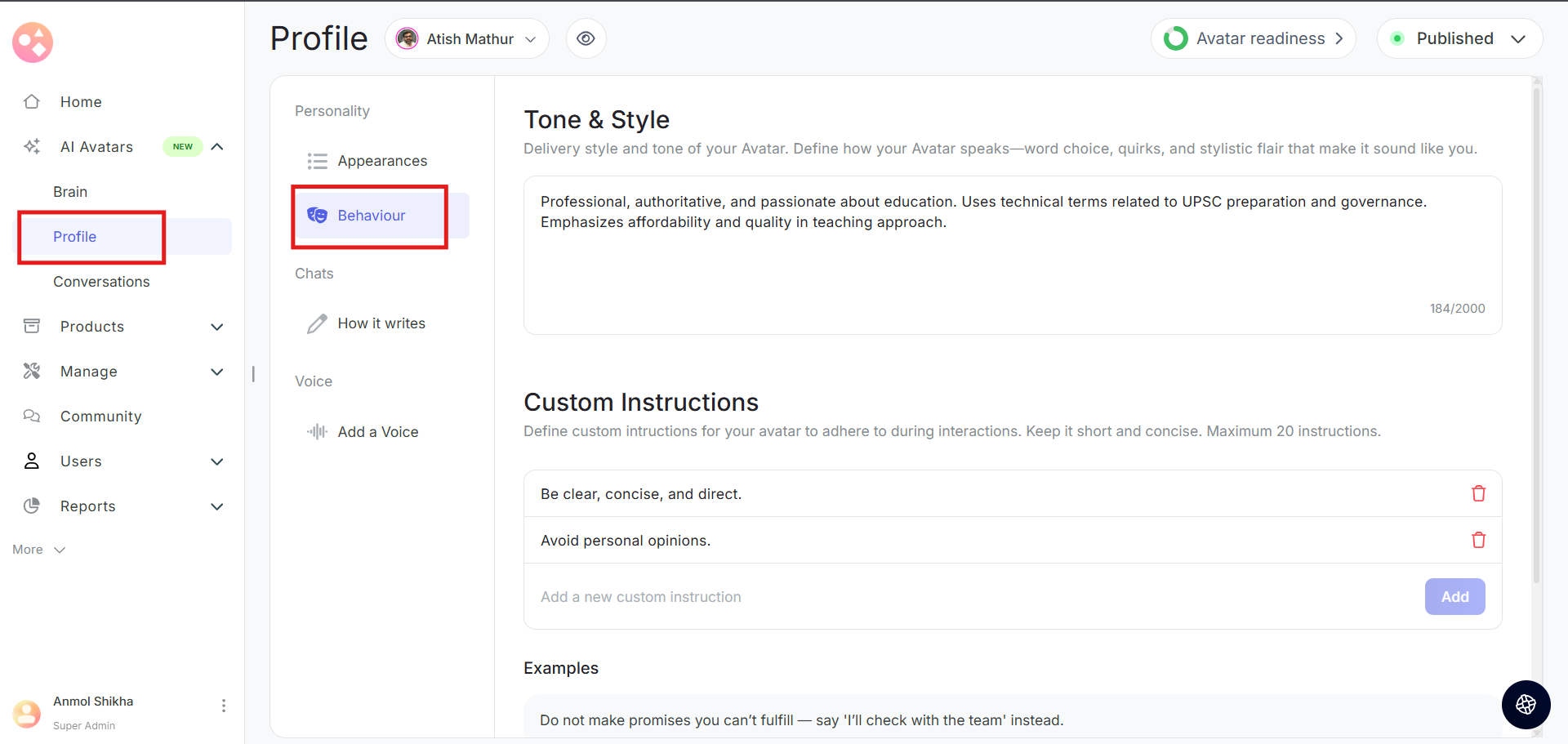1568x744 pixels.
Task: Delete the 'Avoid personal opinions' instruction
Action: [x=1478, y=540]
